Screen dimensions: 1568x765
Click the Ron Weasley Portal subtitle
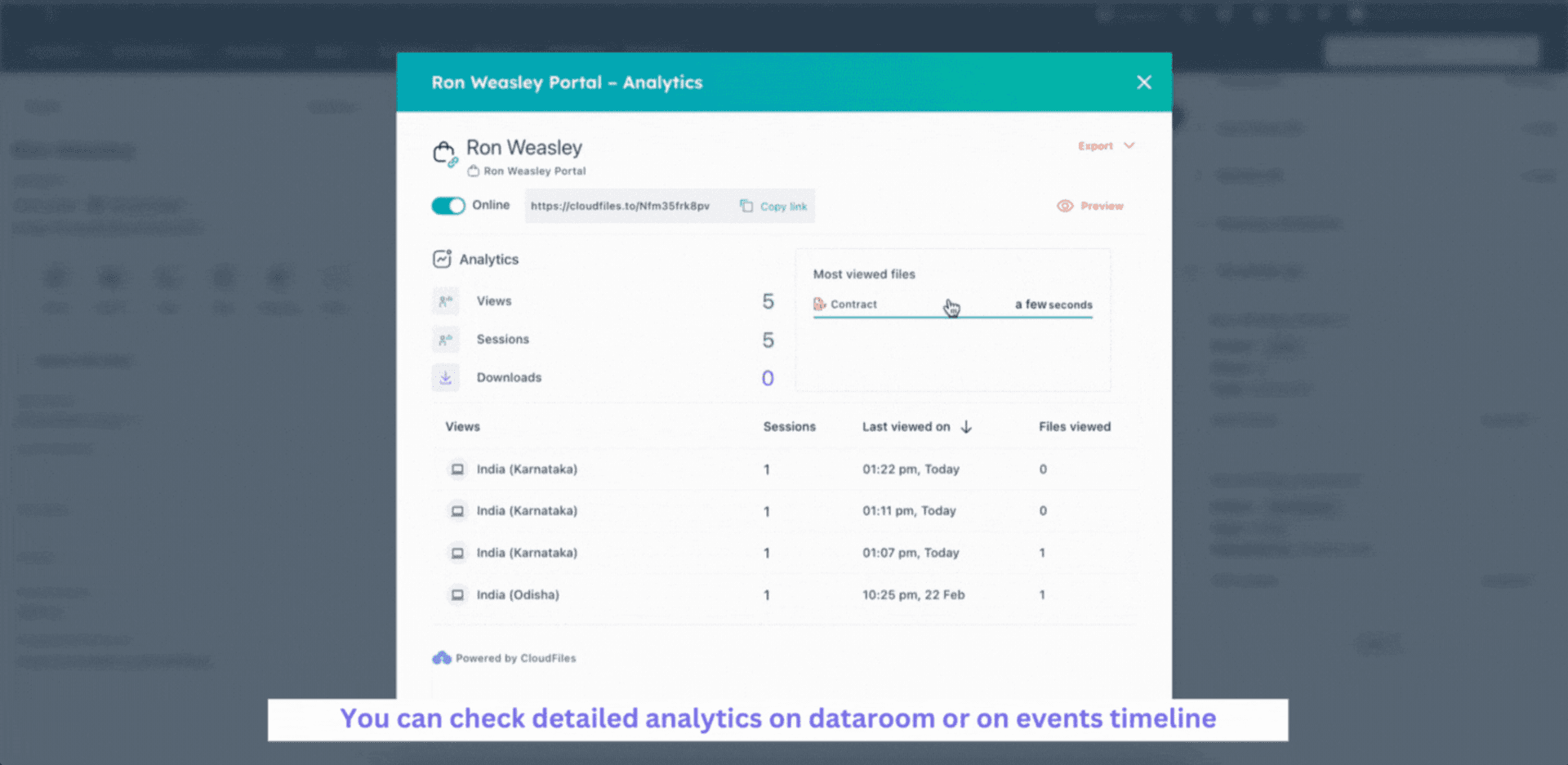coord(534,171)
